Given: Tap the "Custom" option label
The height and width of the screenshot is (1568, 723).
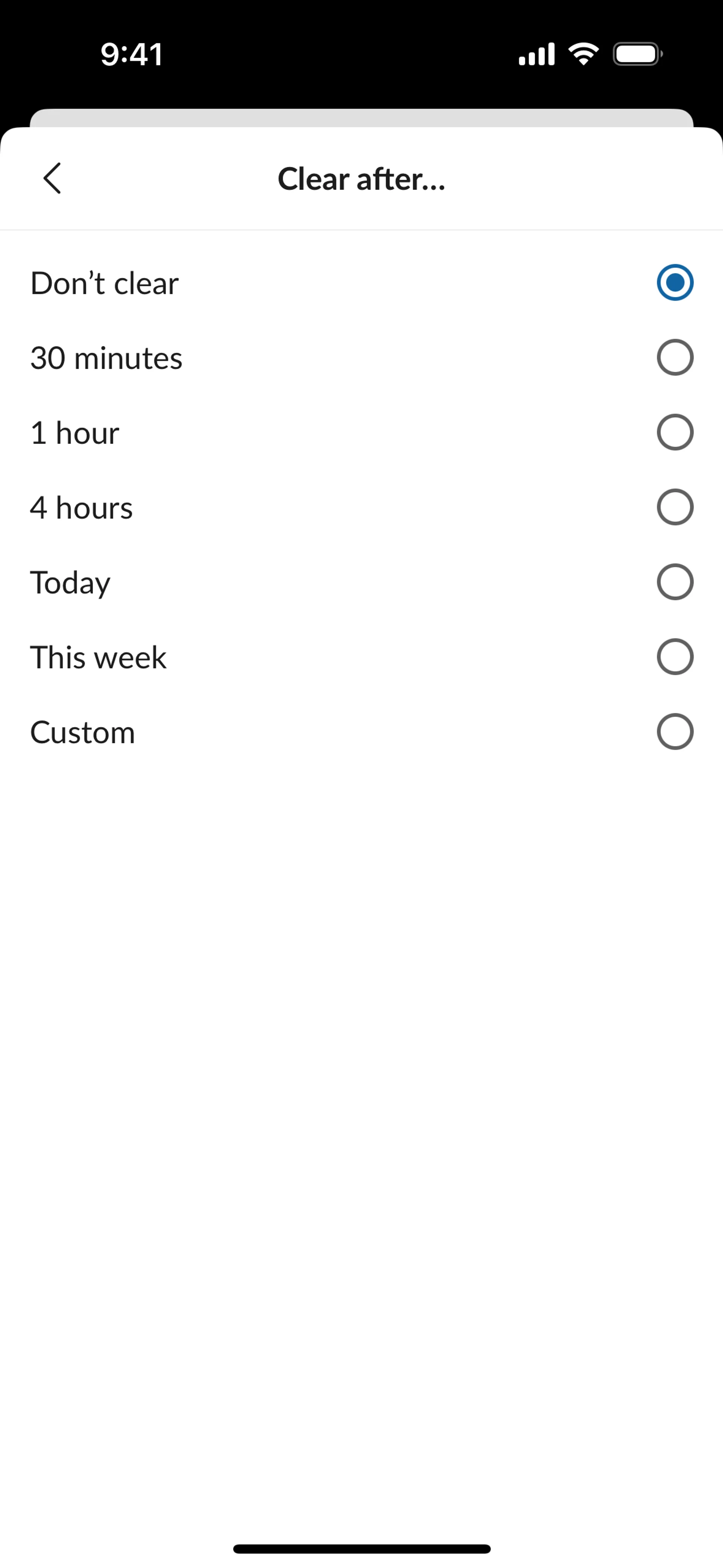Looking at the screenshot, I should (x=83, y=732).
